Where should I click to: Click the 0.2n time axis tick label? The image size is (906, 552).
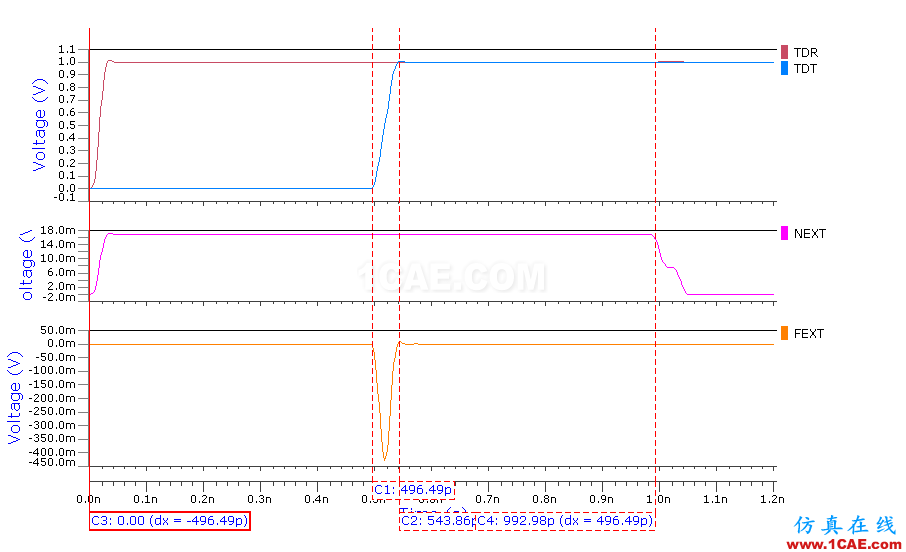(203, 499)
